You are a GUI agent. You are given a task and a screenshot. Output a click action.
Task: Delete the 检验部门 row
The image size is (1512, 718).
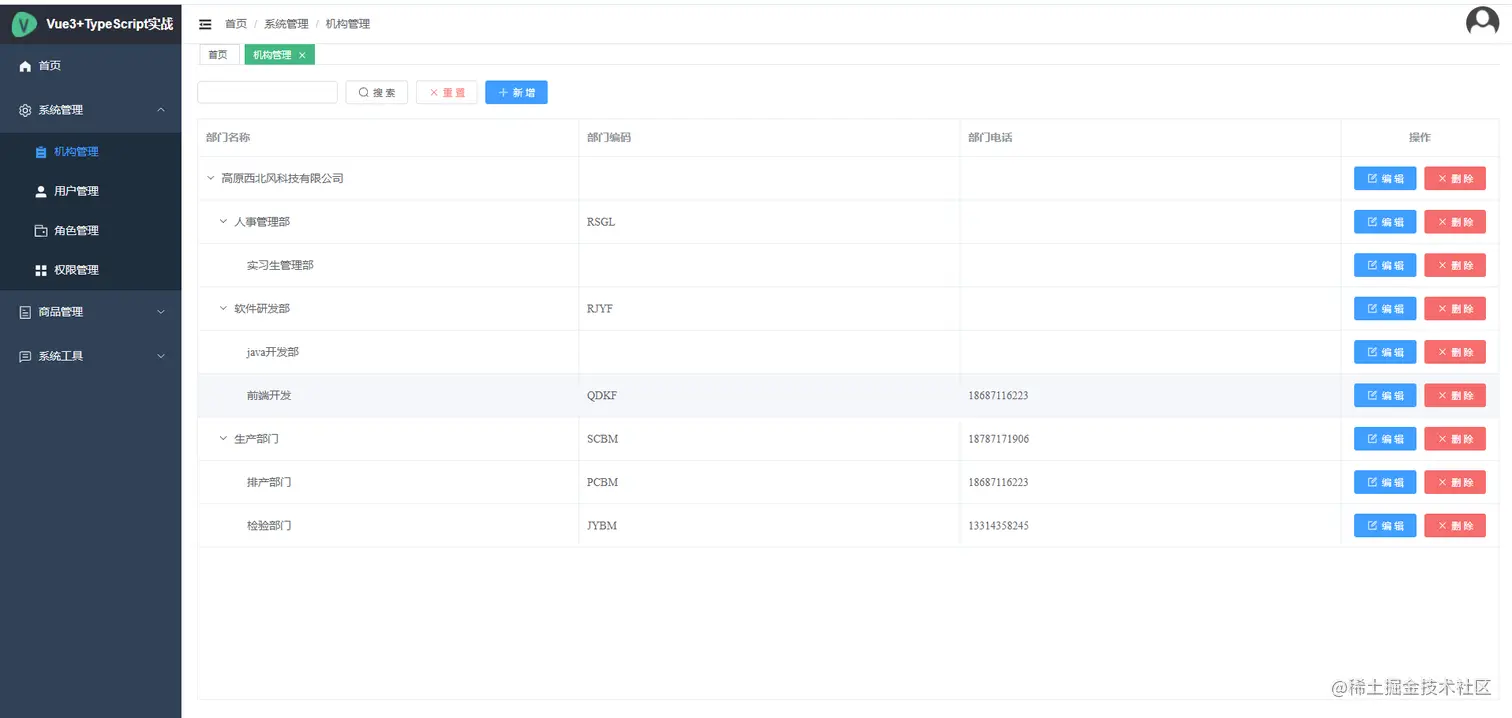pos(1455,525)
